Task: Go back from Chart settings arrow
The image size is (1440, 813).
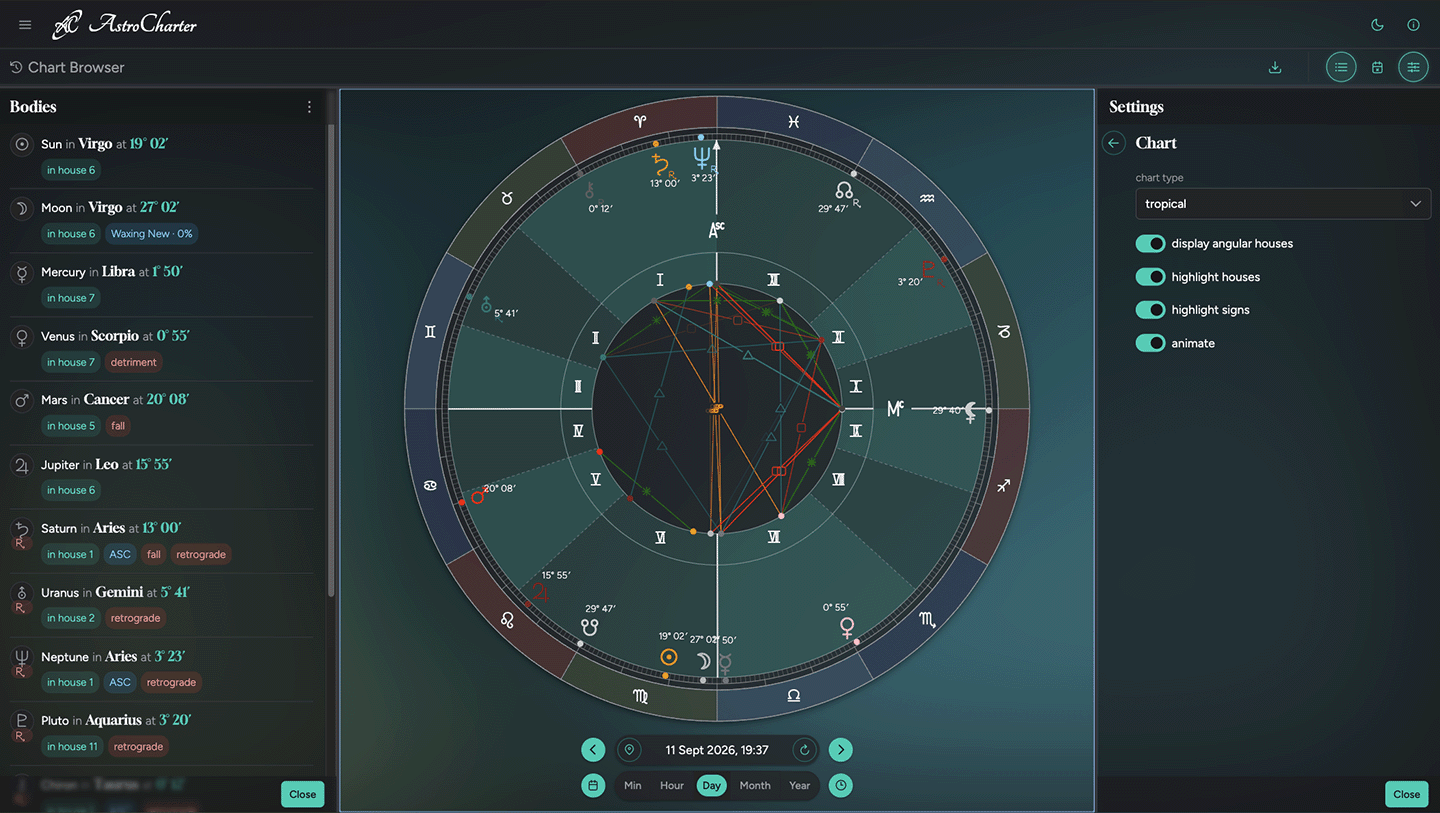Action: point(1114,143)
